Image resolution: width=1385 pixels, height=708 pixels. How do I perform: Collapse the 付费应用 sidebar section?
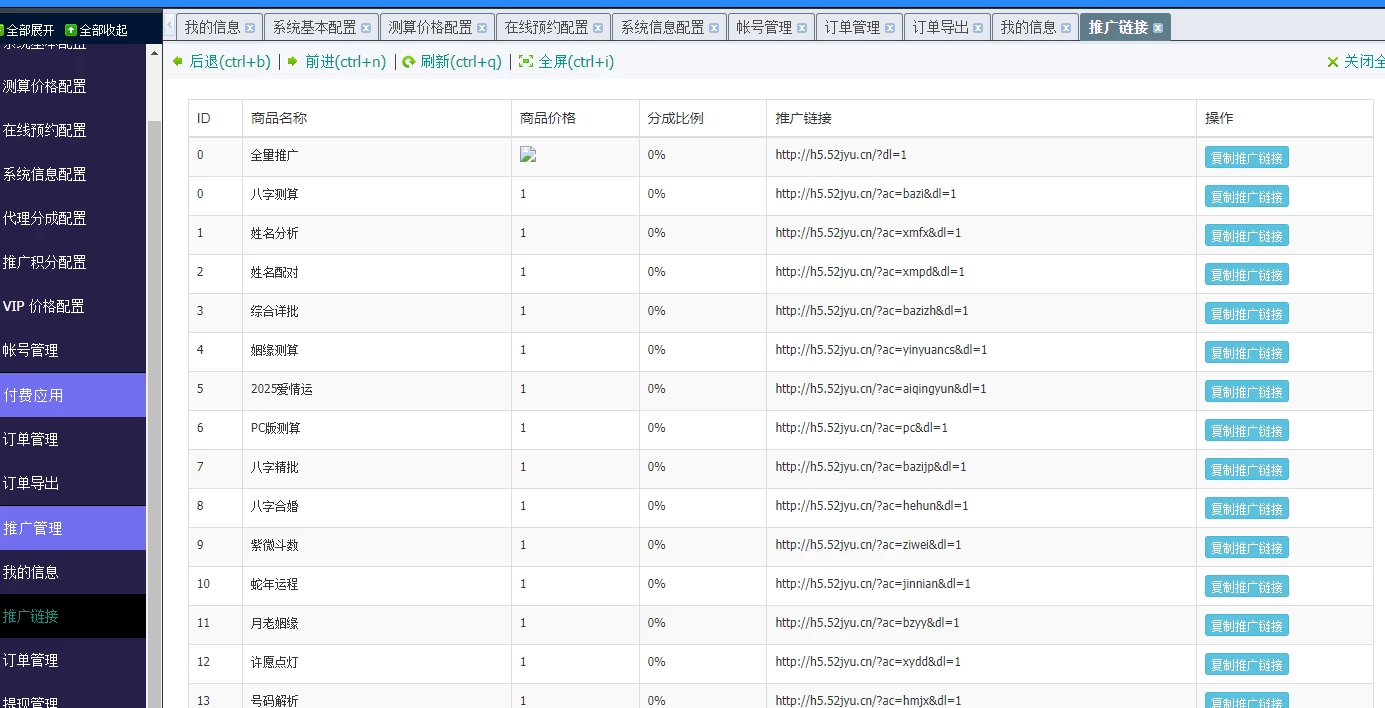click(x=73, y=395)
